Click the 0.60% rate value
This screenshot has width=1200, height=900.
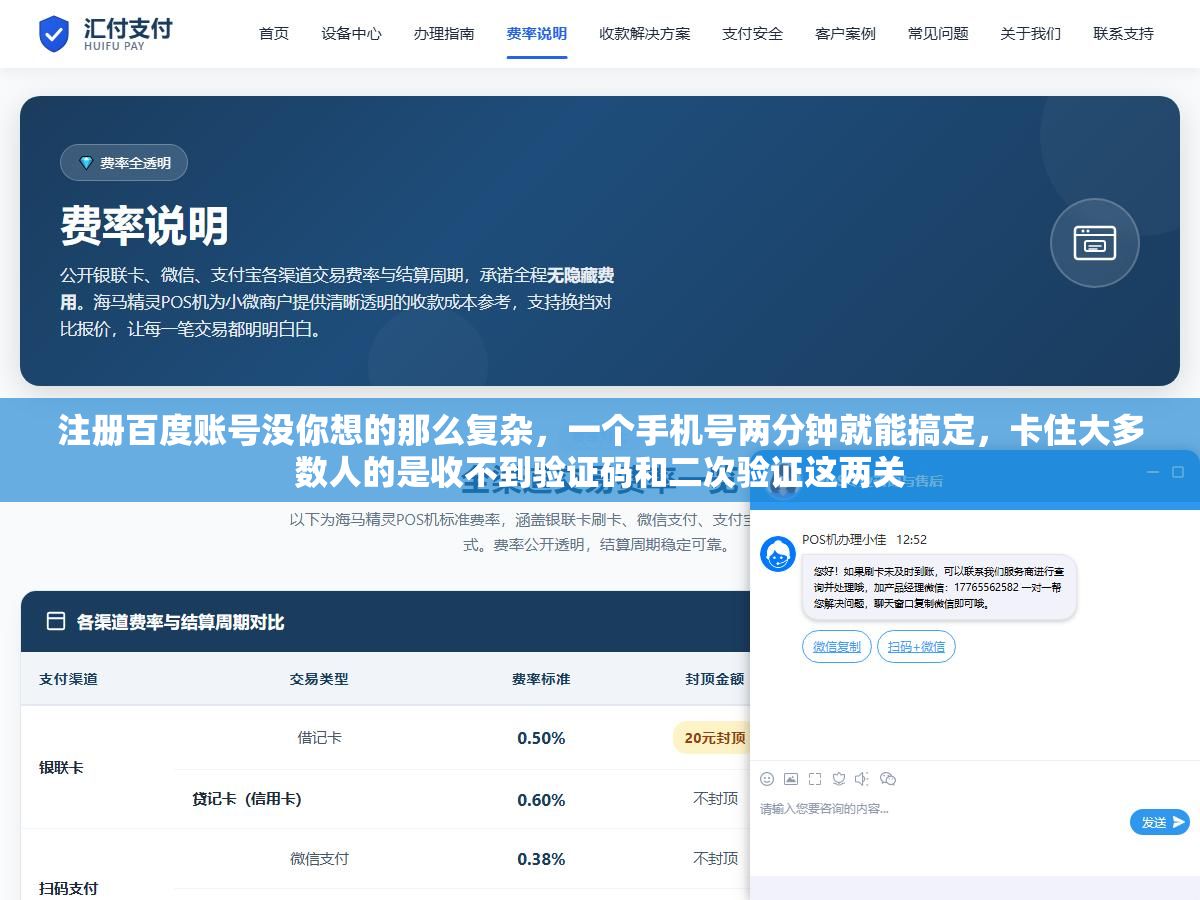tap(541, 800)
